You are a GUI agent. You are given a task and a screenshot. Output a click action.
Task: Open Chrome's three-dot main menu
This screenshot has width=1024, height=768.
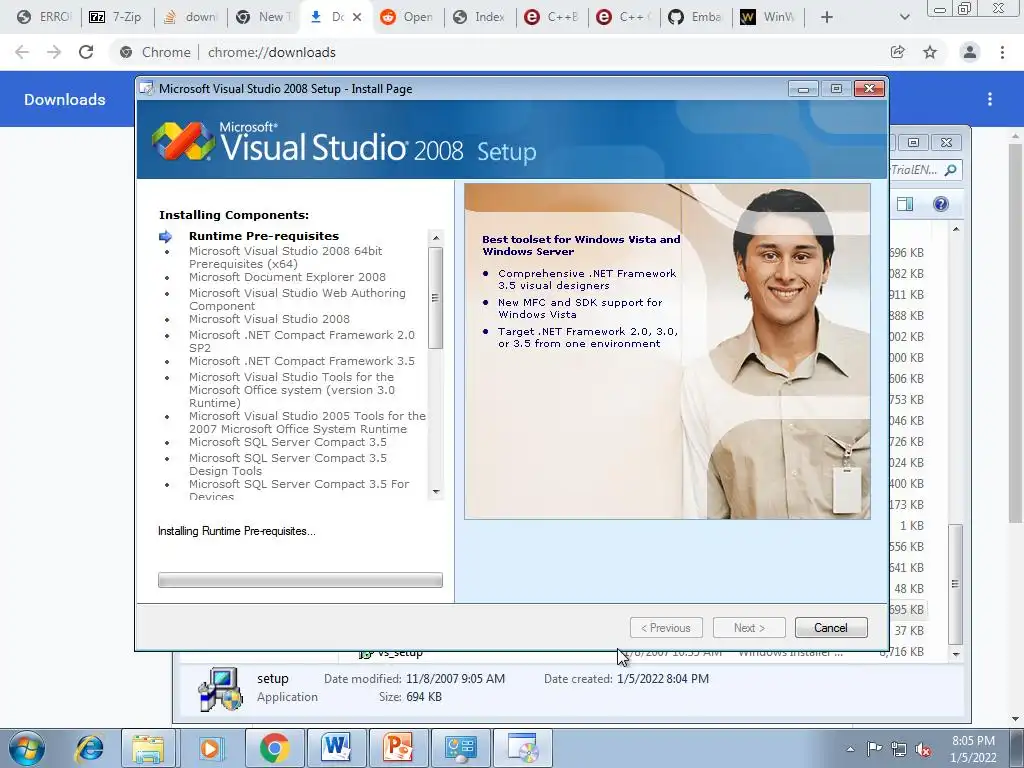point(1002,52)
